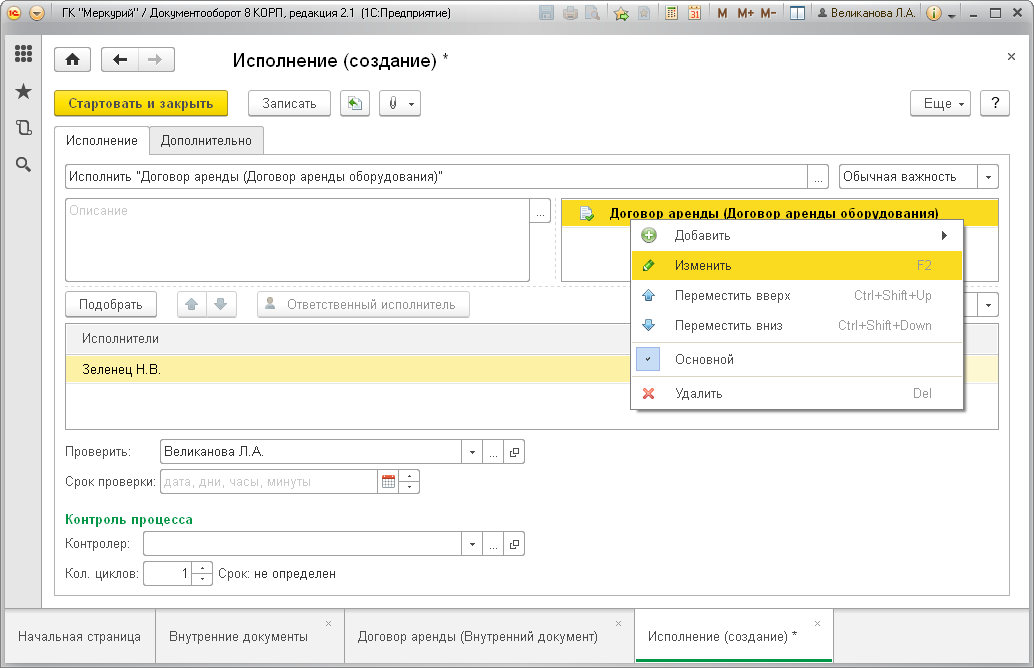Image resolution: width=1034 pixels, height=668 pixels.
Task: Open the Начальная страница bottom tab
Action: (79, 636)
